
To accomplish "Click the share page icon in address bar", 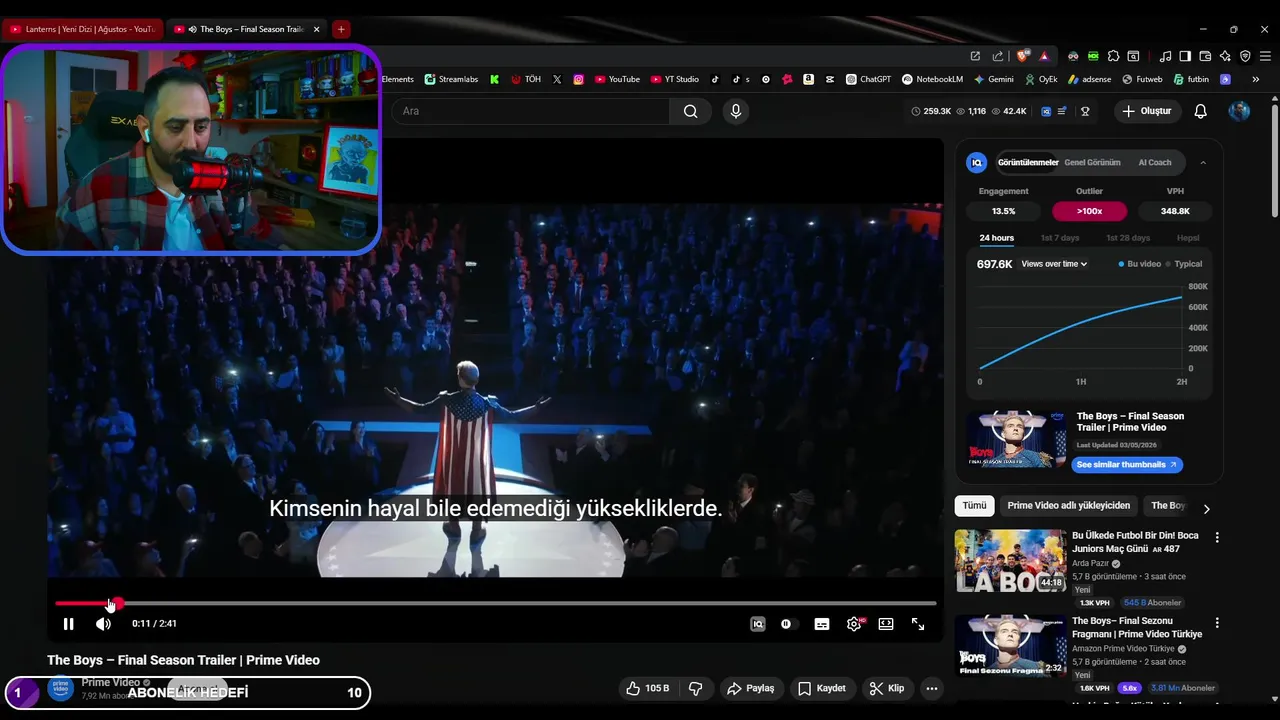I will pos(997,56).
